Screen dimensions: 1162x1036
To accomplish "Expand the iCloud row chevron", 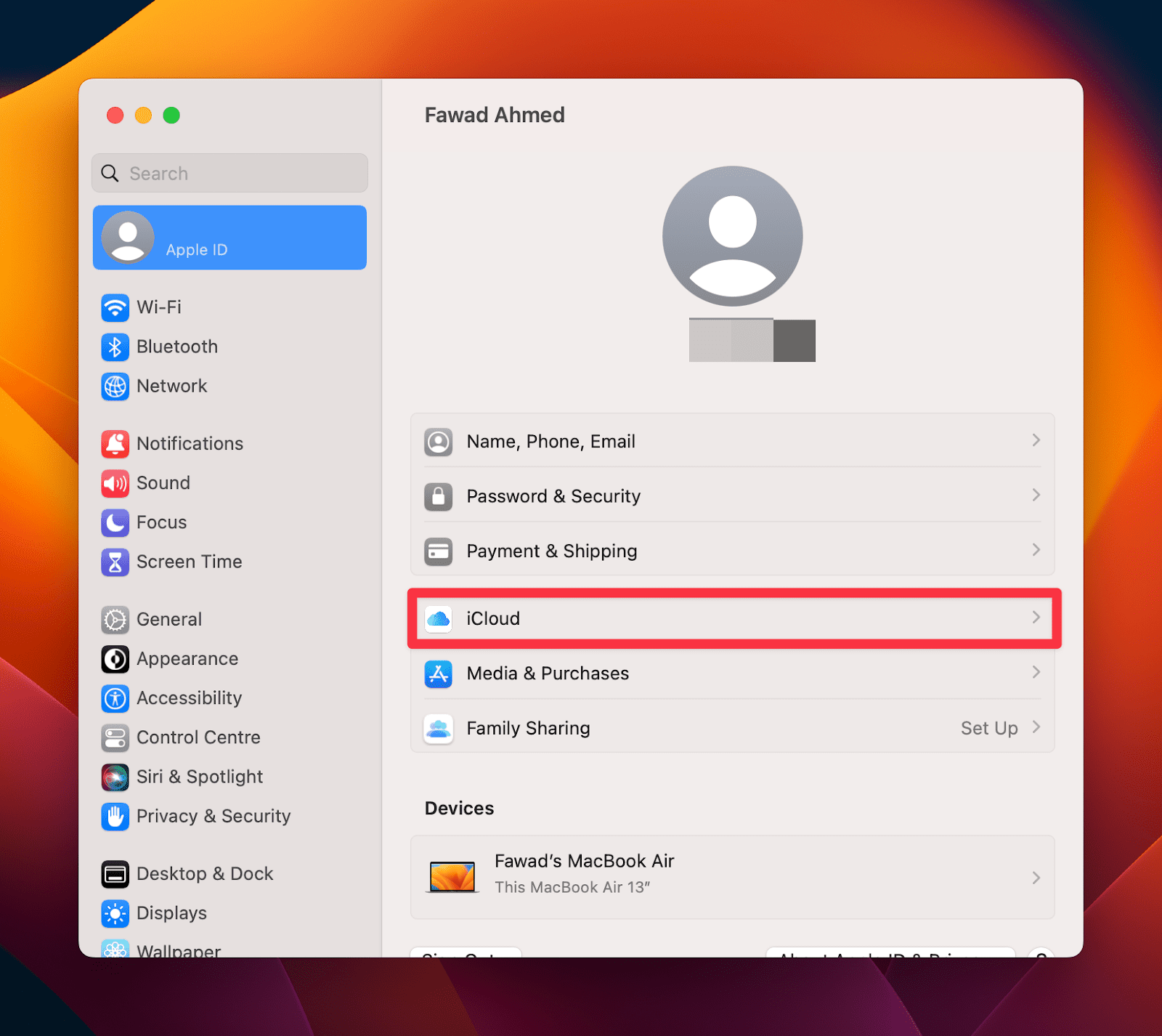I will [x=1036, y=618].
